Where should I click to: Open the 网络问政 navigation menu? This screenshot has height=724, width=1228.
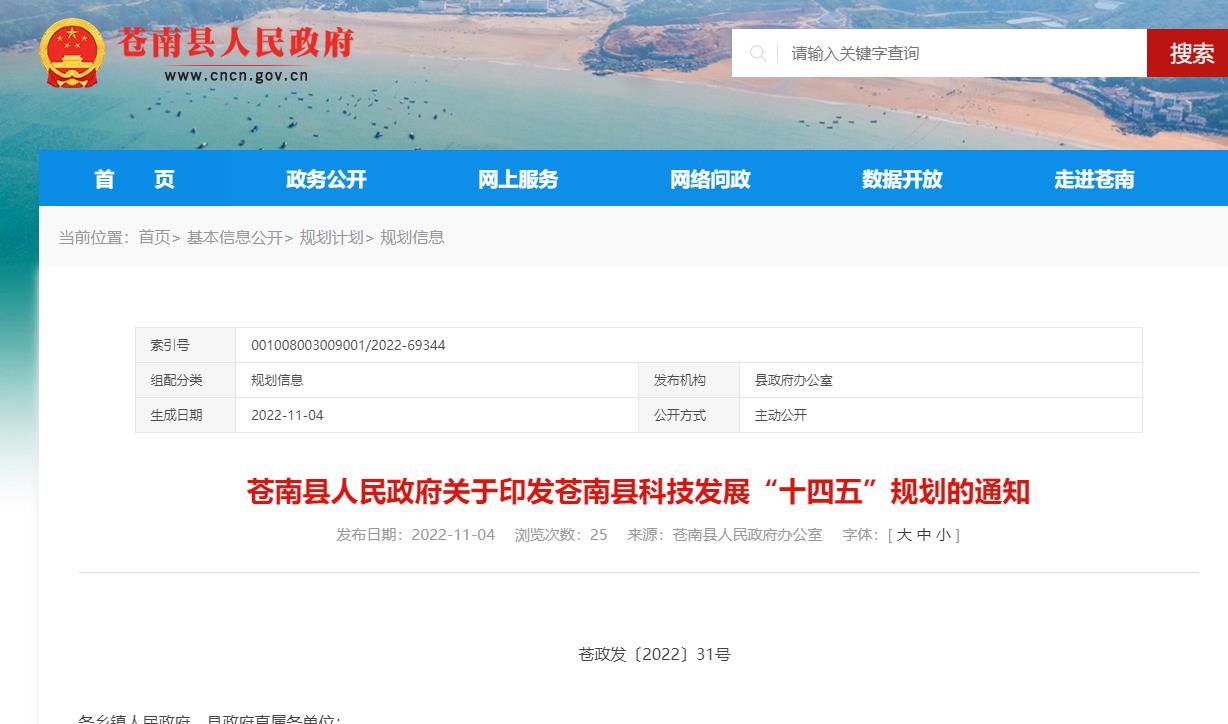[710, 179]
